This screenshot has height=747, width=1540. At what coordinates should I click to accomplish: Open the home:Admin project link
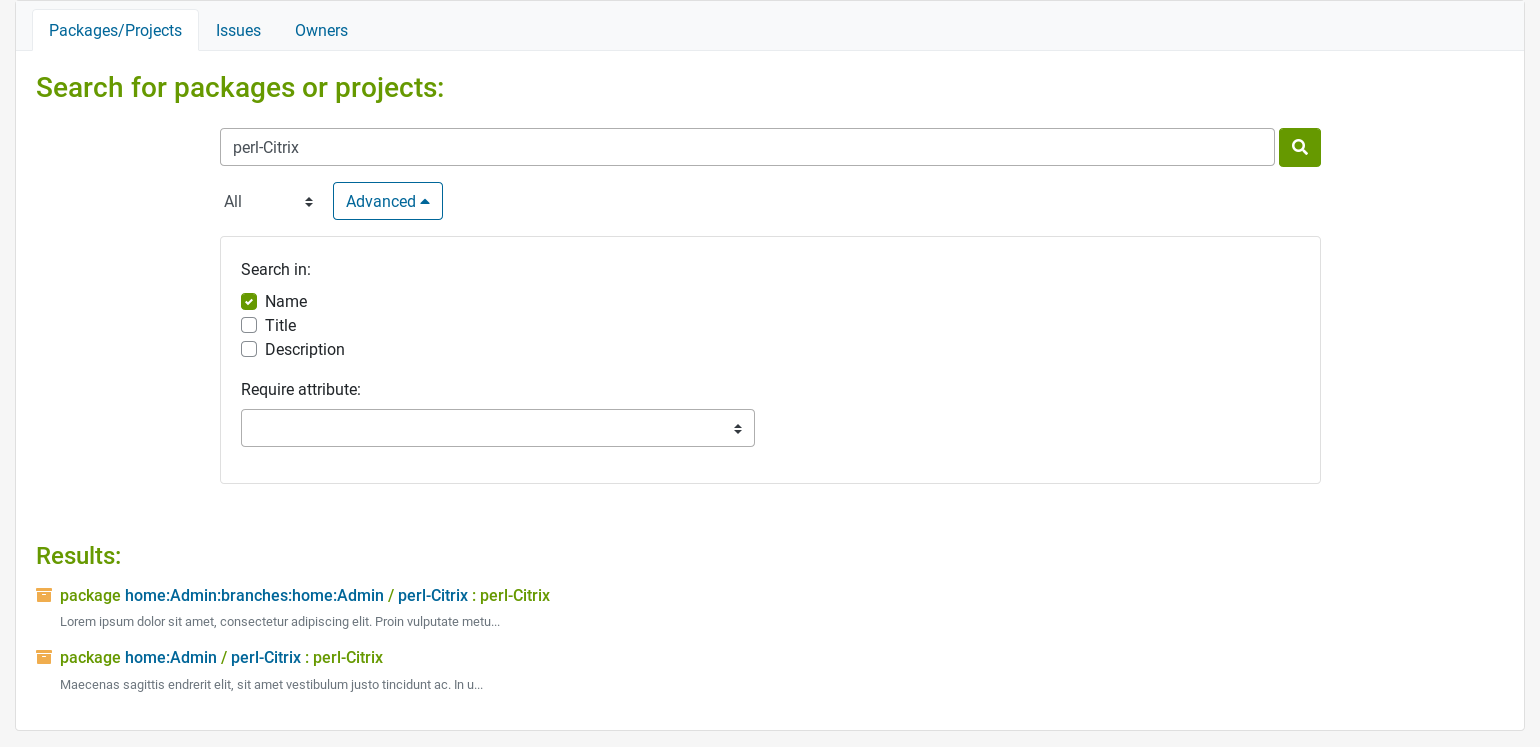click(x=171, y=657)
